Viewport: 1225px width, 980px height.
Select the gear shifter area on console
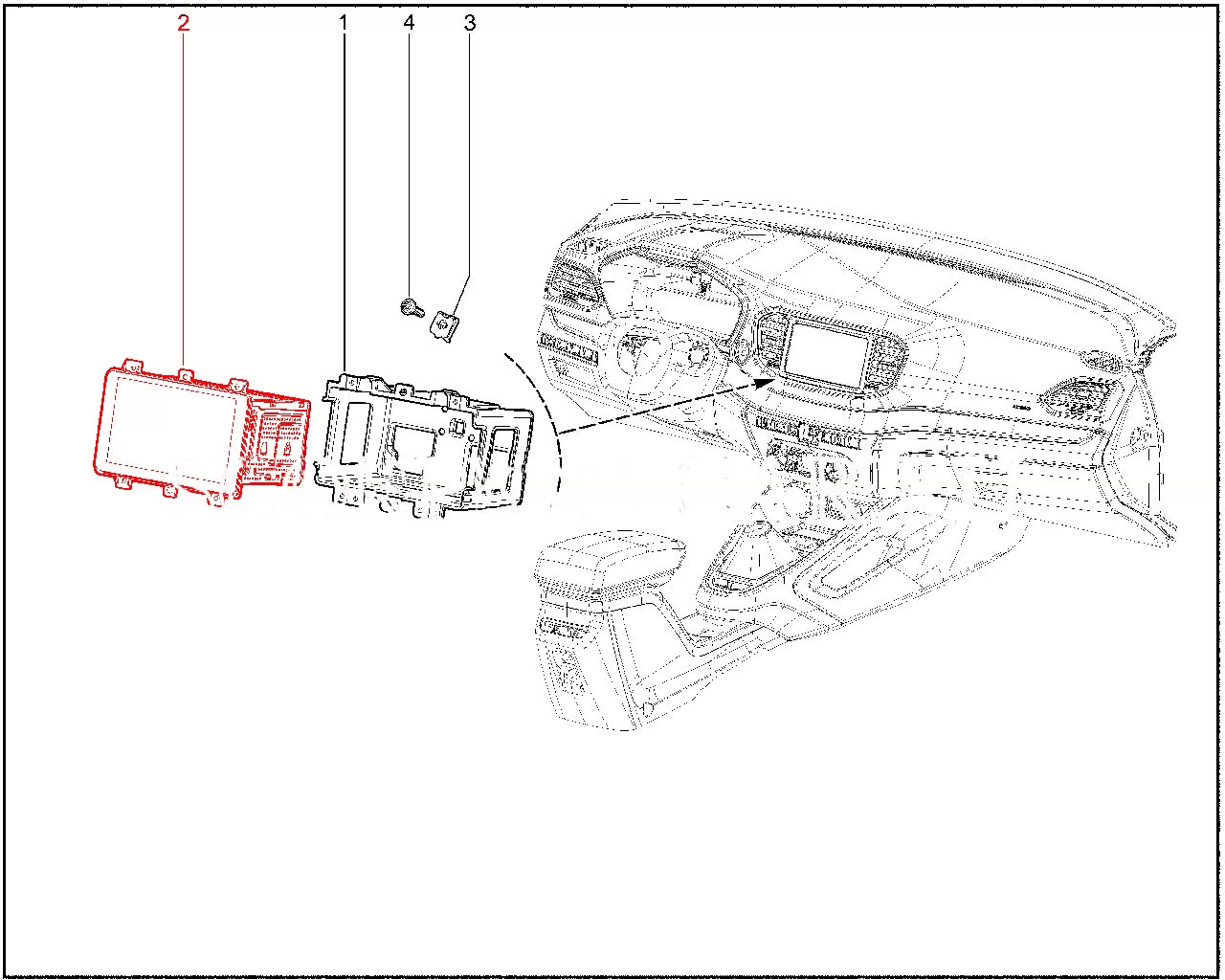click(766, 555)
